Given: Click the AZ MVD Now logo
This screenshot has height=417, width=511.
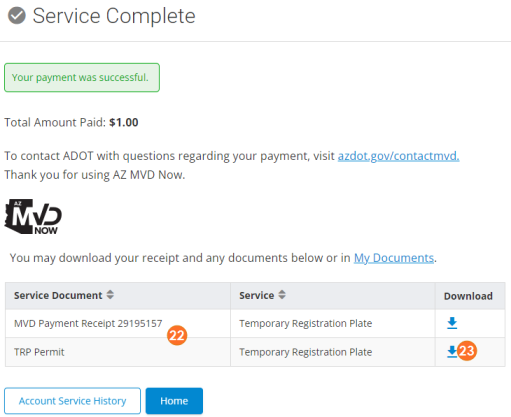Looking at the screenshot, I should [33, 217].
